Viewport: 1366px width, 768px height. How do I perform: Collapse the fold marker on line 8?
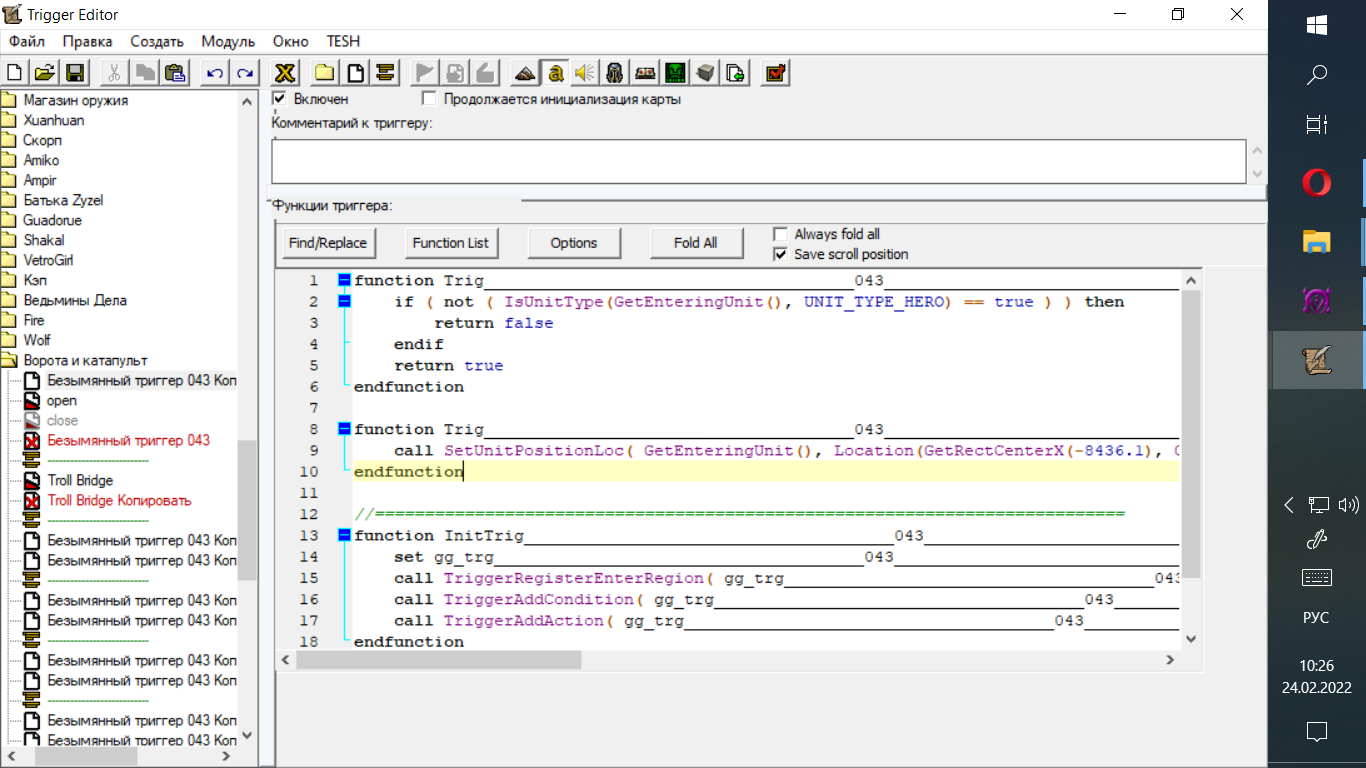(x=344, y=429)
